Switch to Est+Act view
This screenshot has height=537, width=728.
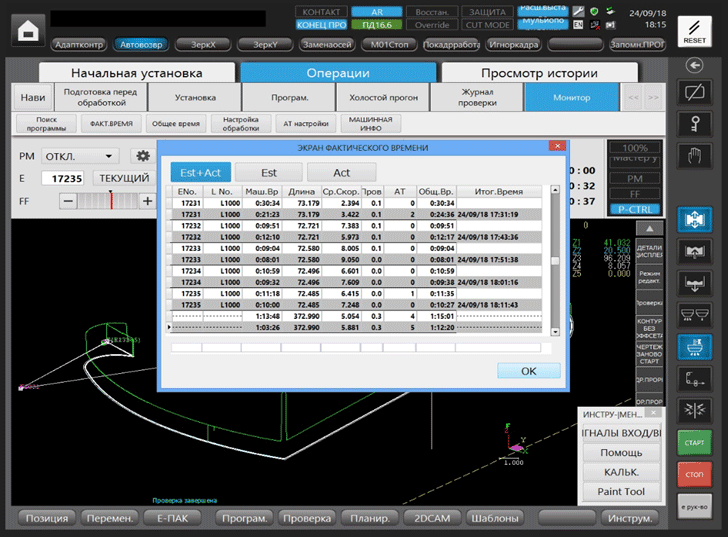tap(201, 173)
